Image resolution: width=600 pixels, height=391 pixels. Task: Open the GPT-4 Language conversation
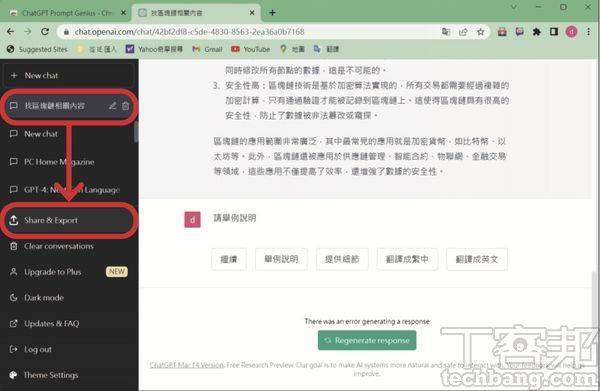click(x=69, y=190)
